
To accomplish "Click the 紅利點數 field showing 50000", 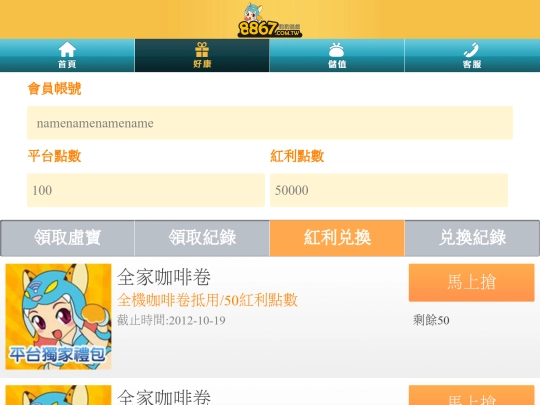I will [x=389, y=190].
